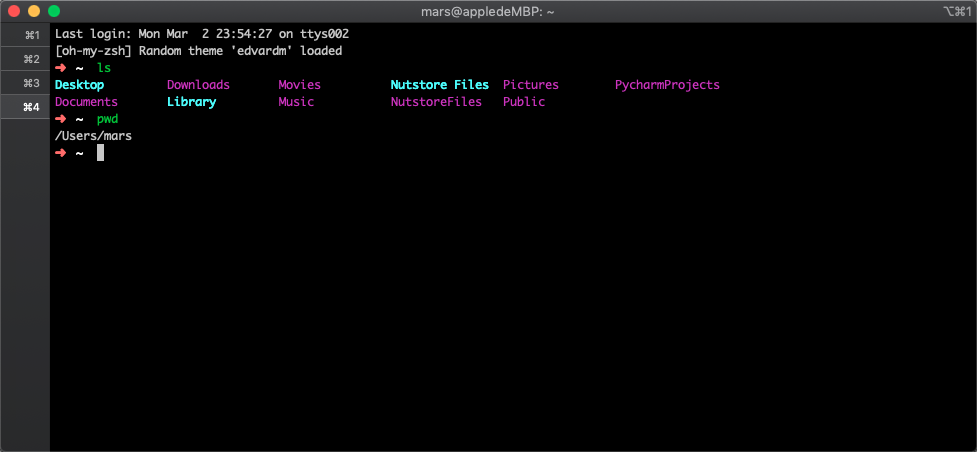Click the Library directory name
Image resolution: width=977 pixels, height=452 pixels.
pos(191,102)
